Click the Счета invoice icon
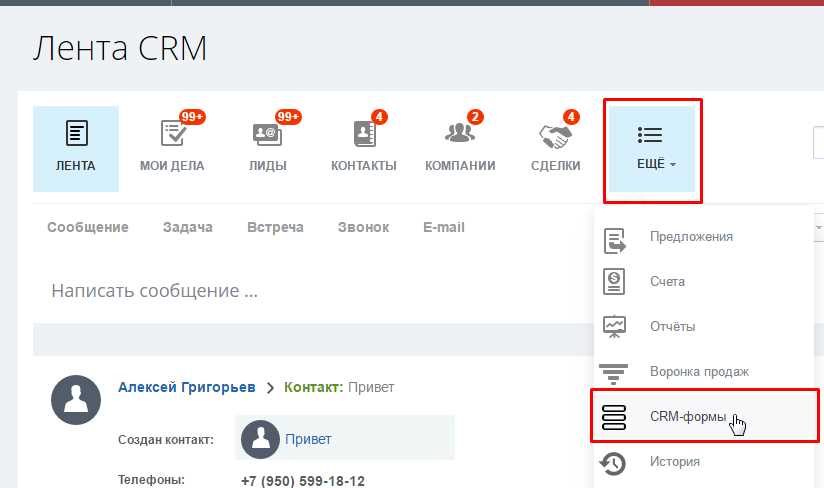The width and height of the screenshot is (824, 488). pos(614,282)
